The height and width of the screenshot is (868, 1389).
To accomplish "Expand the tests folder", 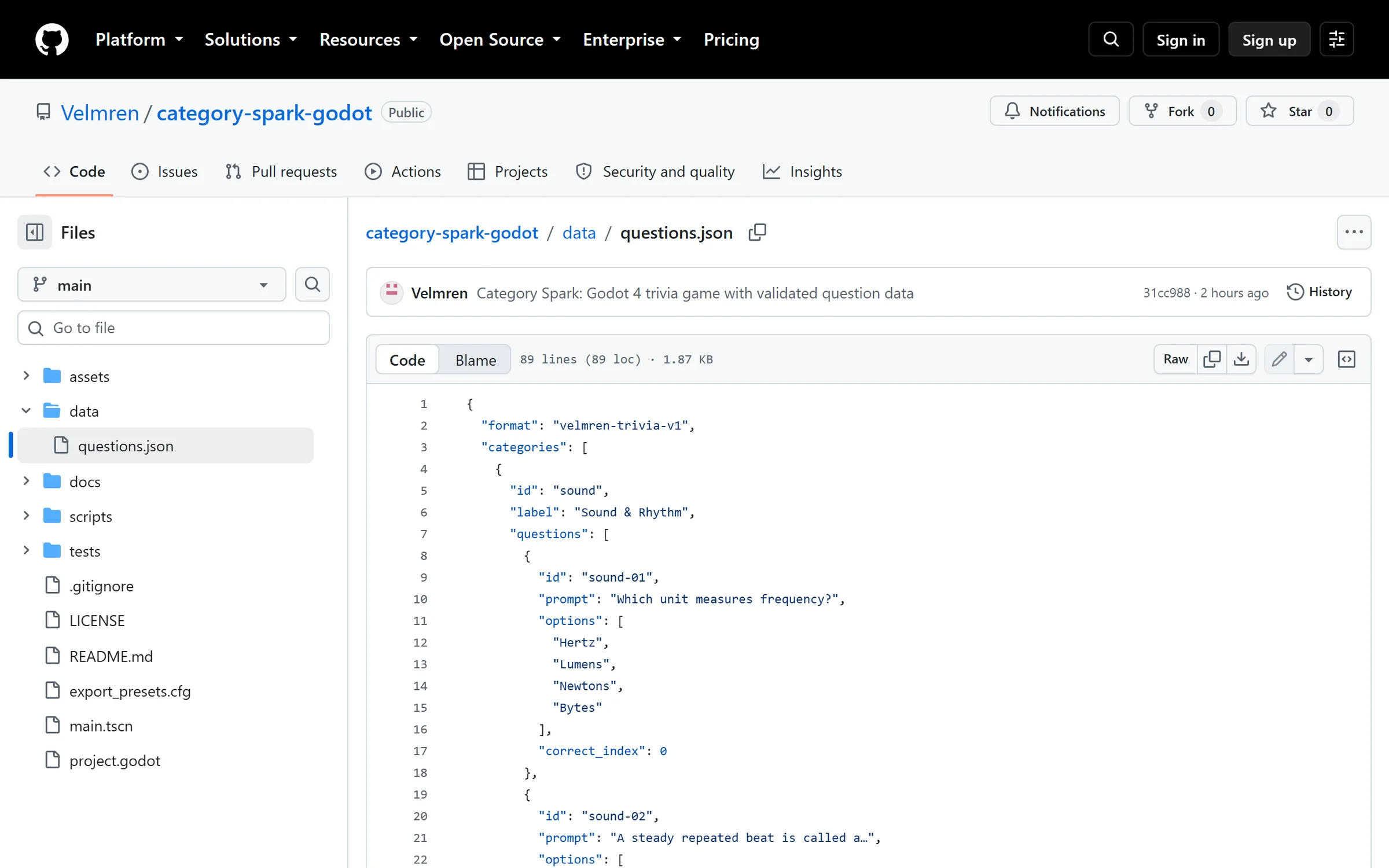I will (26, 550).
